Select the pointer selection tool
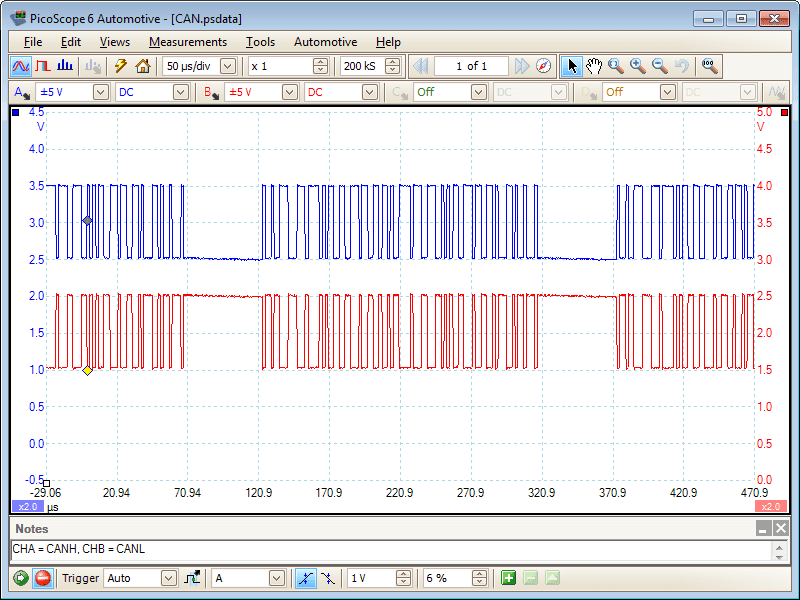The width and height of the screenshot is (800, 600). [572, 66]
